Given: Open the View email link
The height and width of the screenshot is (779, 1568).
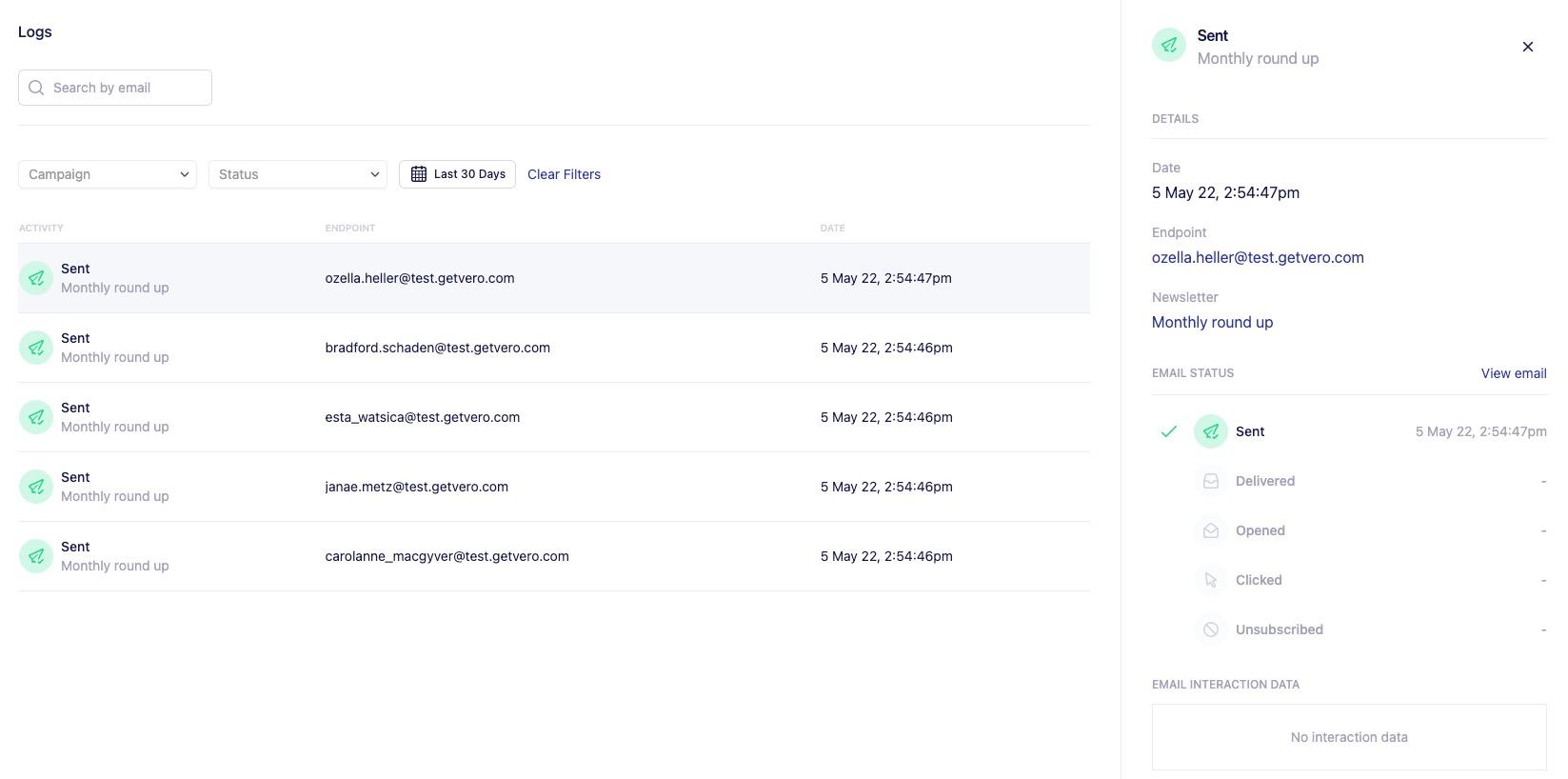Looking at the screenshot, I should pyautogui.click(x=1513, y=373).
